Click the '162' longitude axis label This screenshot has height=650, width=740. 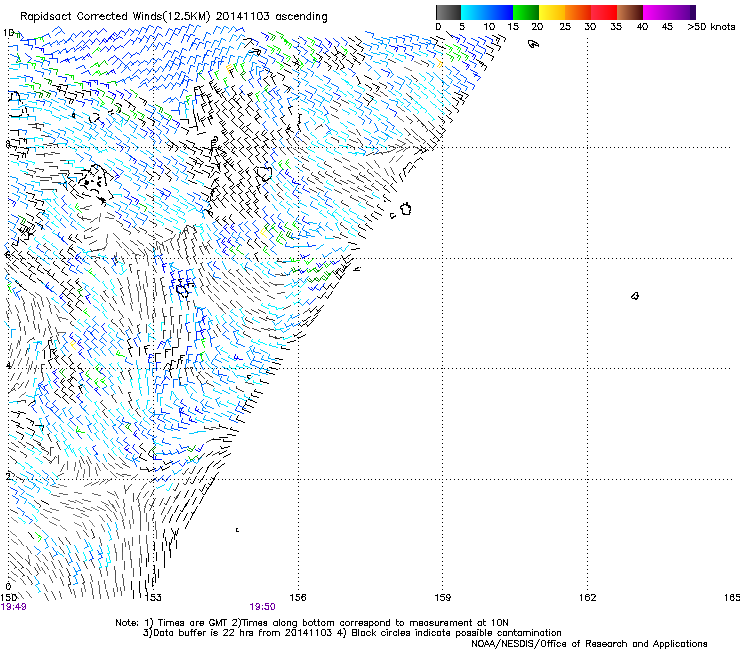[588, 598]
